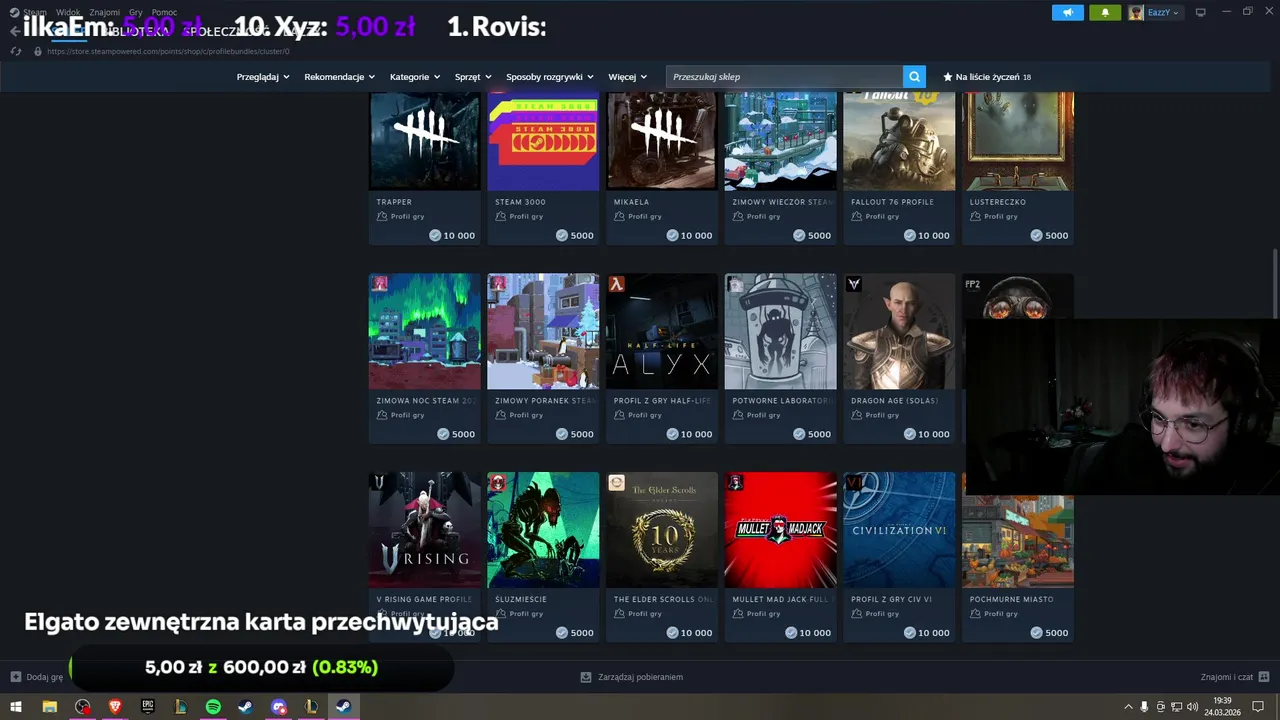Click the taskbar microphone tray icon
This screenshot has width=1280, height=720.
[1144, 706]
